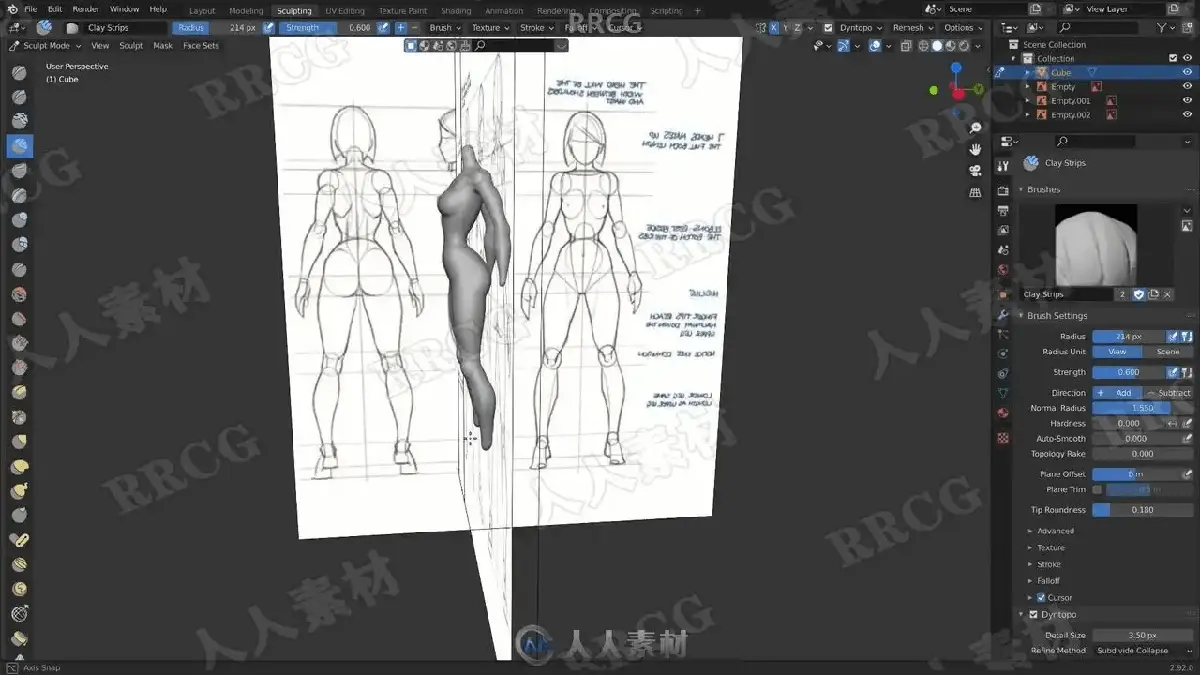Open the Modifier wrench properties tab
This screenshot has height=675, width=1200.
coord(1003,314)
